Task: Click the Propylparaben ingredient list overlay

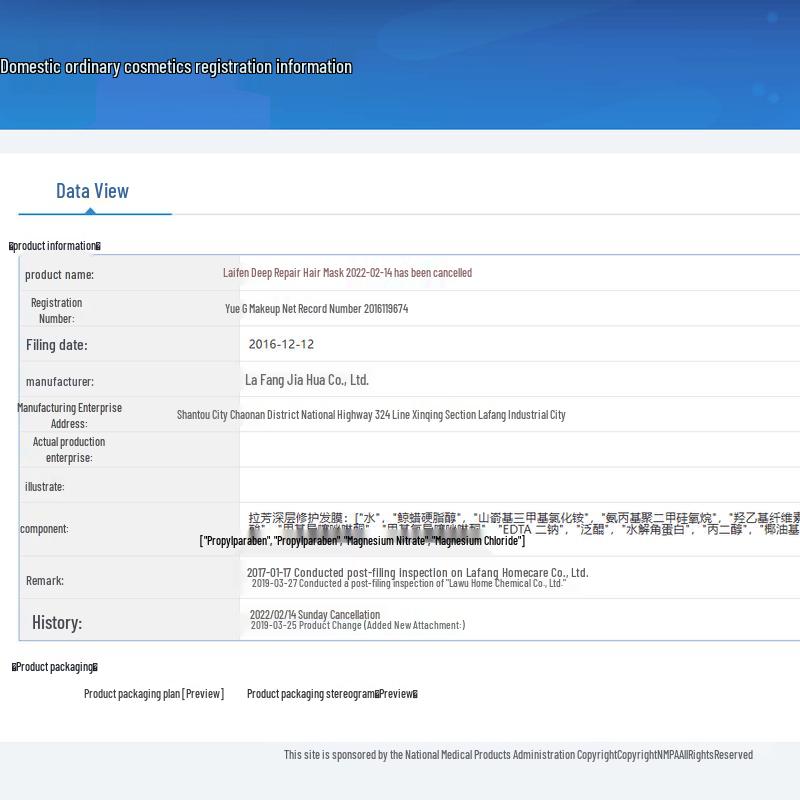Action: tap(362, 541)
